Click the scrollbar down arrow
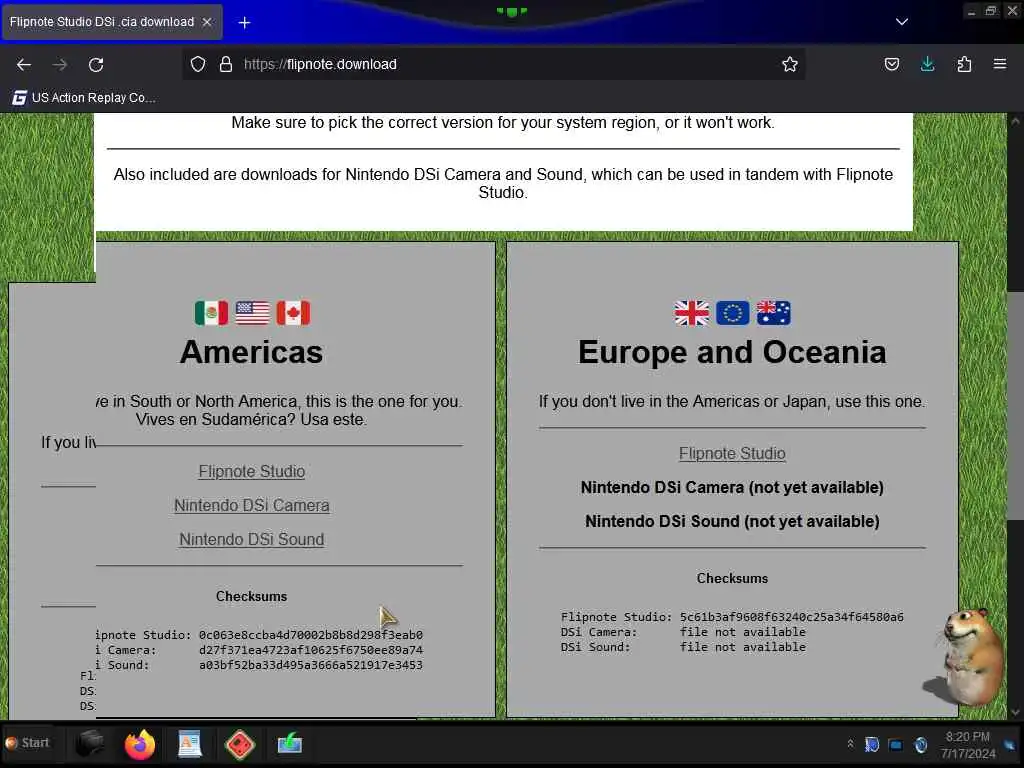This screenshot has width=1024, height=768. pyautogui.click(x=1015, y=712)
